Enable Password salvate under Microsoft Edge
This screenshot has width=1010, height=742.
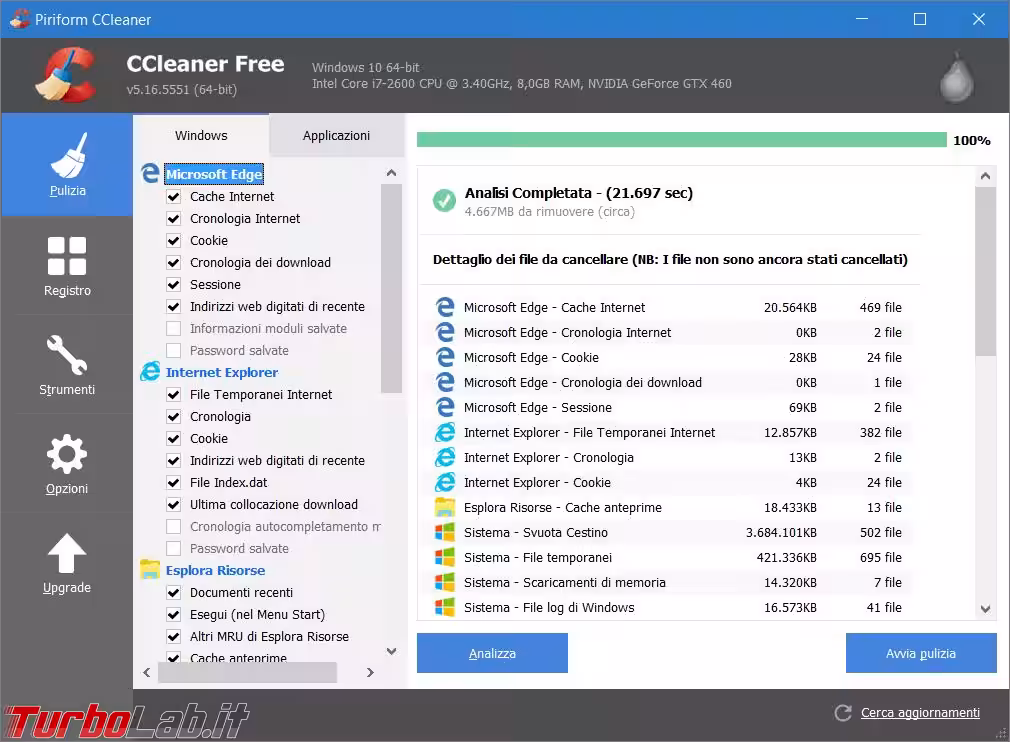coord(174,351)
